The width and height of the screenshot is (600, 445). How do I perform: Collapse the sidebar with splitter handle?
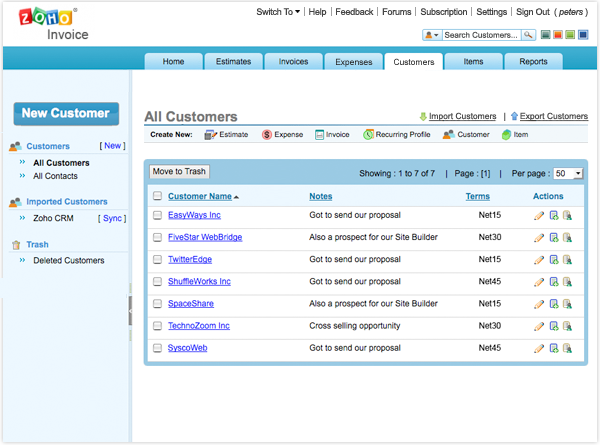pyautogui.click(x=130, y=311)
